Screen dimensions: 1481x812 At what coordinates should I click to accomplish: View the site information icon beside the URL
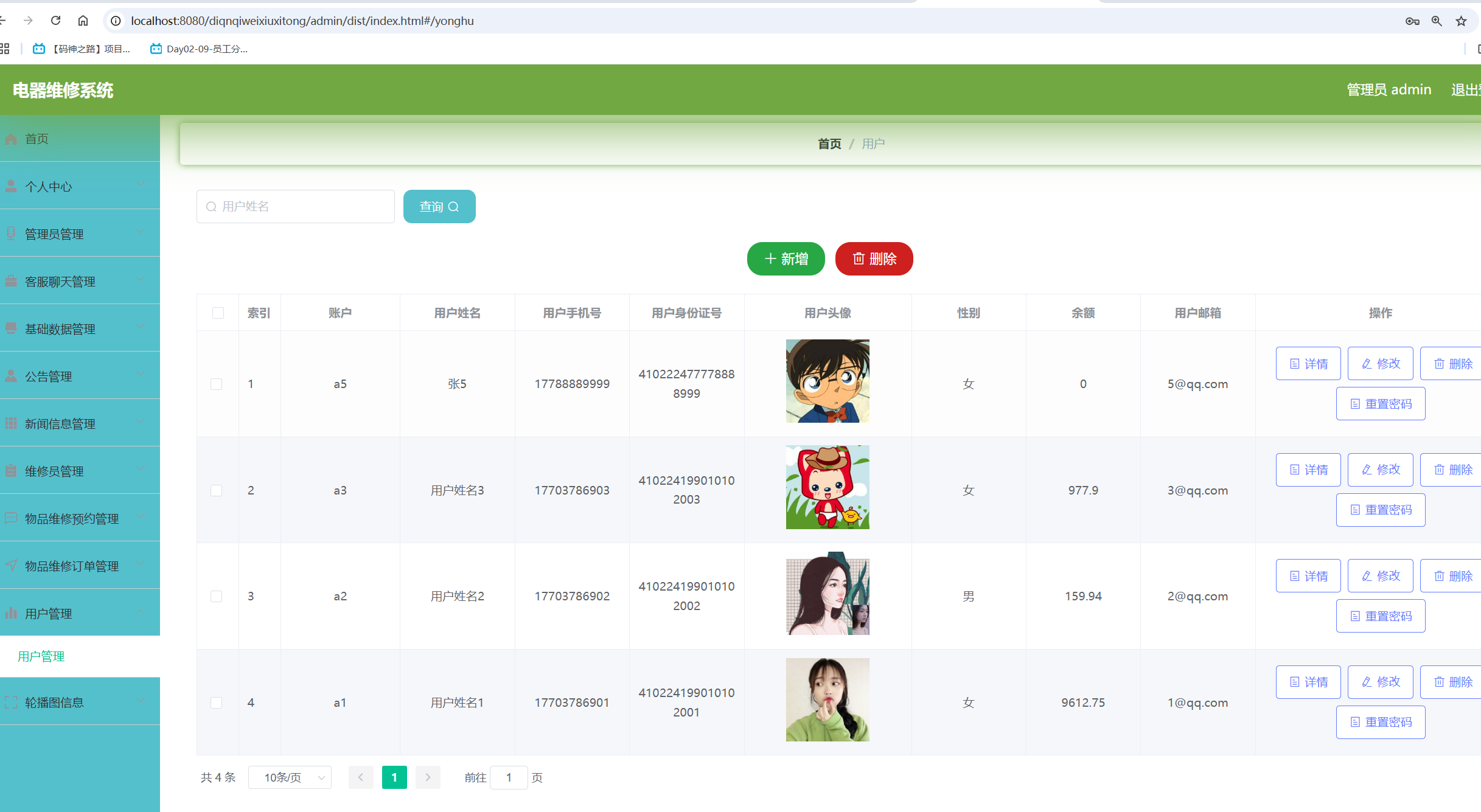coord(116,21)
